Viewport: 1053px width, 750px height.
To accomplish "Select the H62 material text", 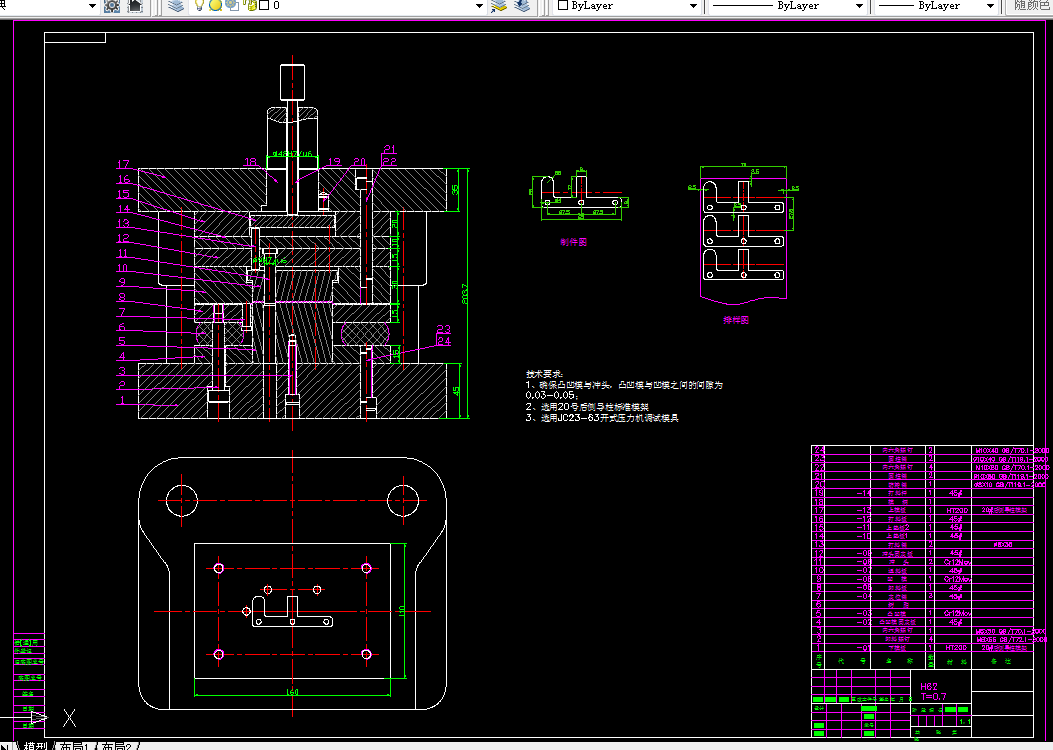I will pos(929,686).
